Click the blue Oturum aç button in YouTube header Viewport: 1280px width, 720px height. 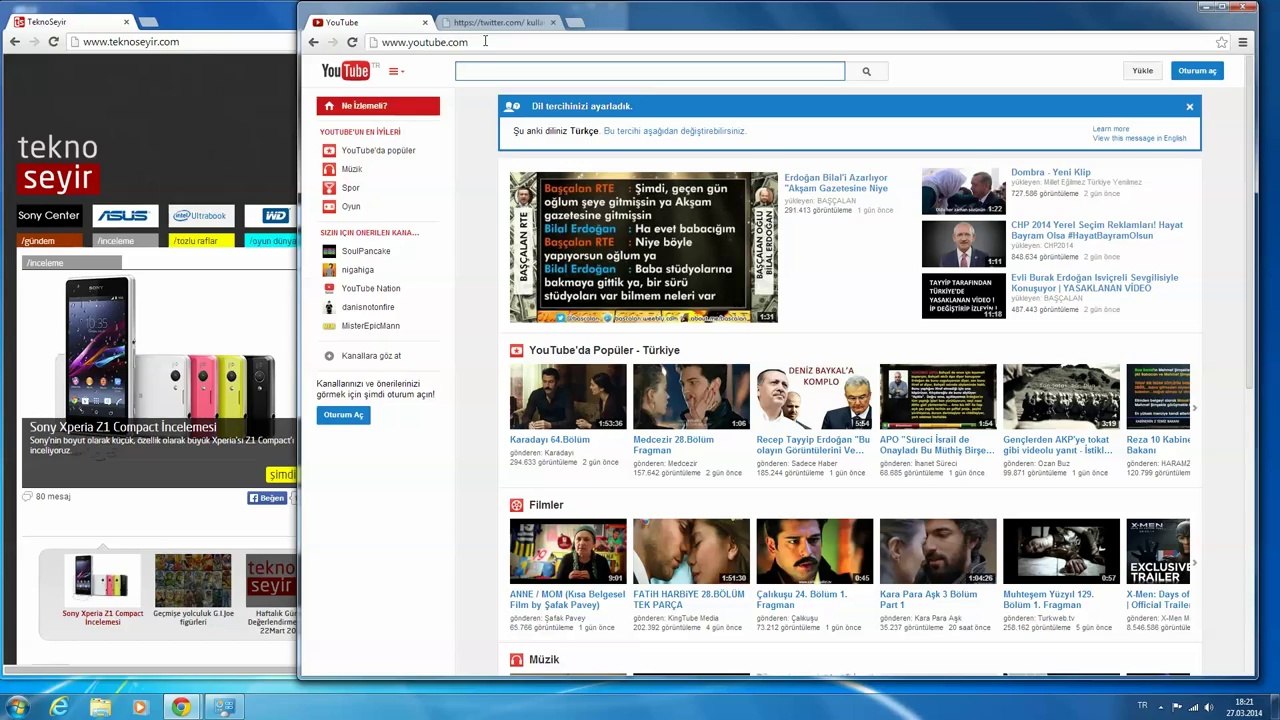[x=1197, y=71]
